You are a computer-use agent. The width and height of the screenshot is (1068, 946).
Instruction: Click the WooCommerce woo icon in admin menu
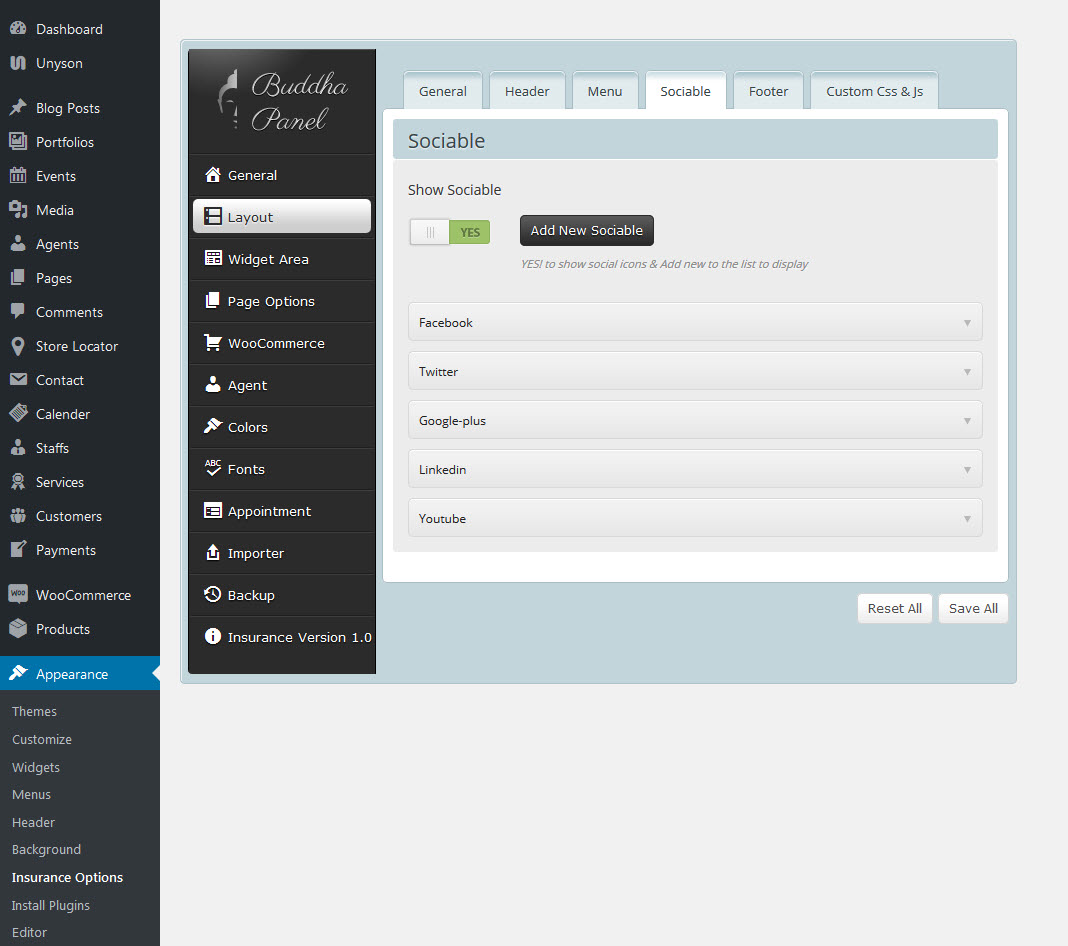(18, 594)
